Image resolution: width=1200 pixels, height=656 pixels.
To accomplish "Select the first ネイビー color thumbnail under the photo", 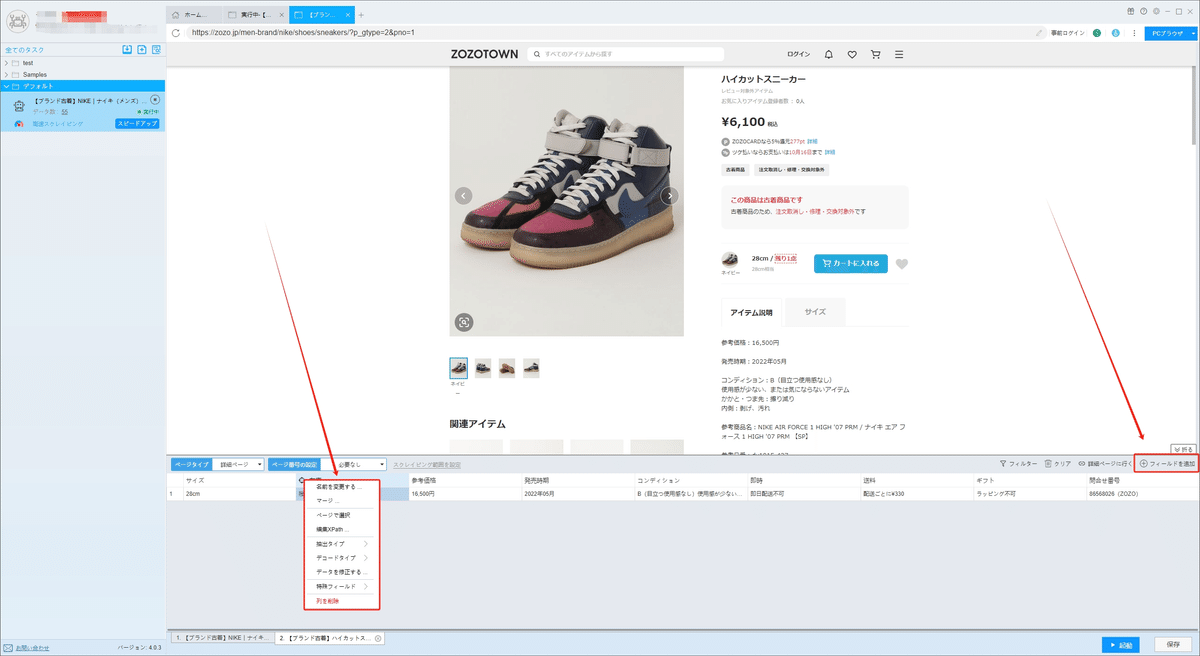I will click(x=459, y=367).
